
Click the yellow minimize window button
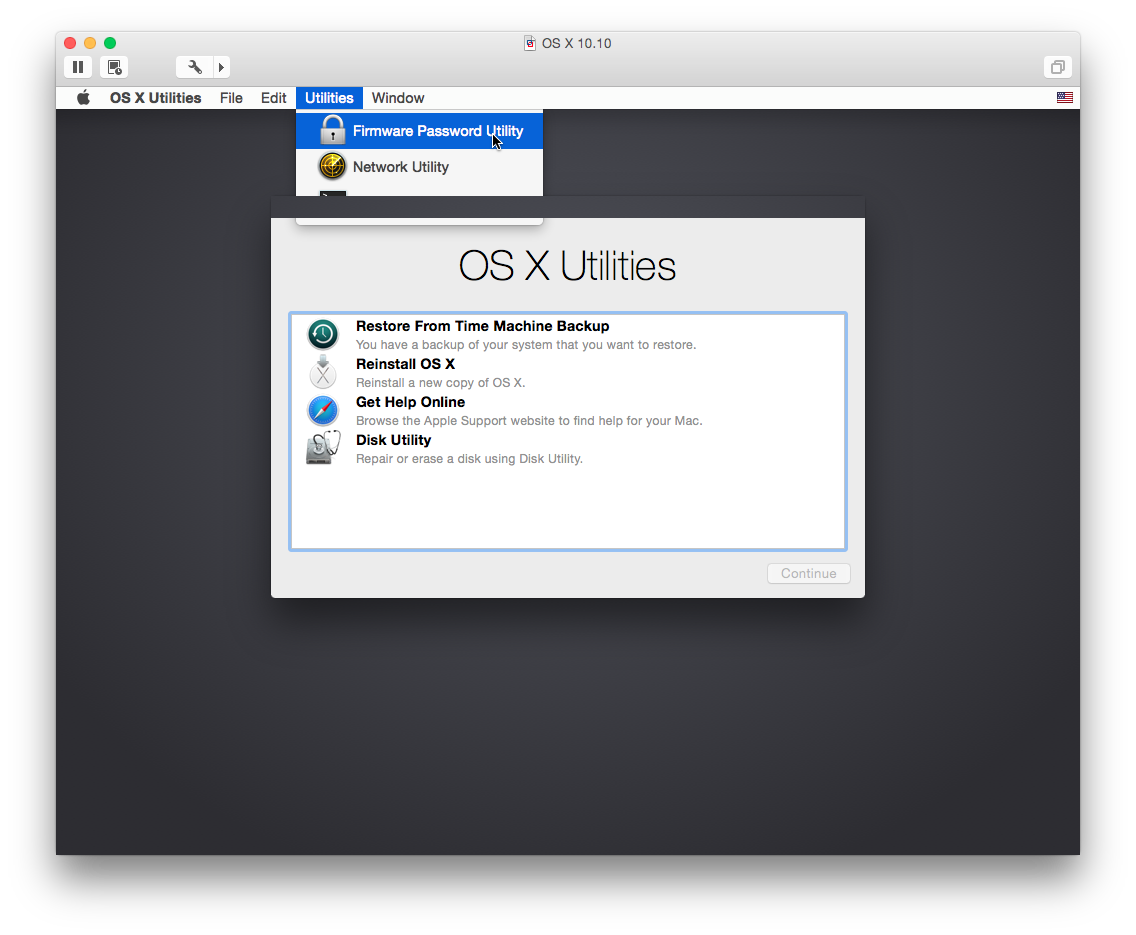coord(90,43)
